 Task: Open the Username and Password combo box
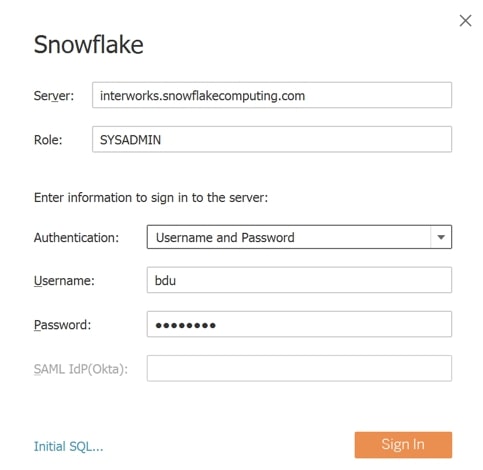(299, 237)
